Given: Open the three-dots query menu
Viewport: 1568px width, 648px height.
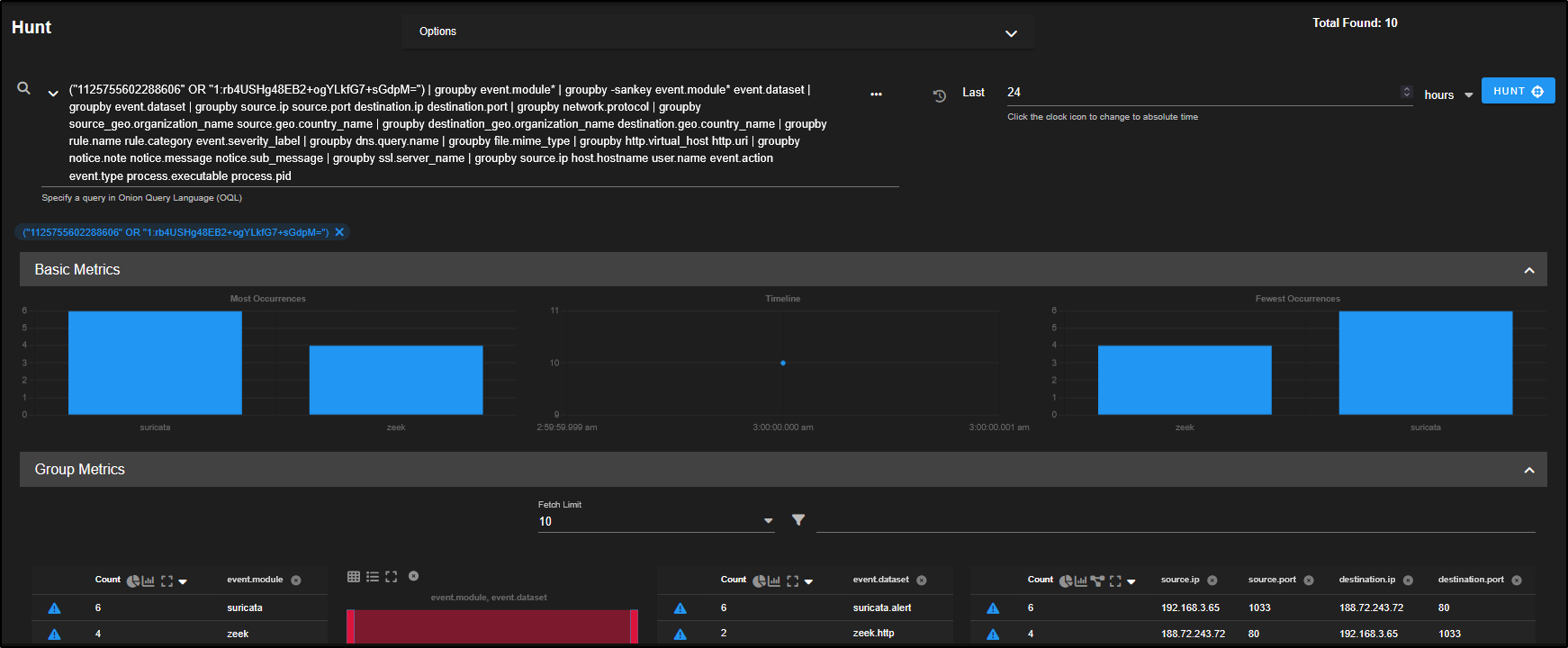Looking at the screenshot, I should click(x=876, y=94).
